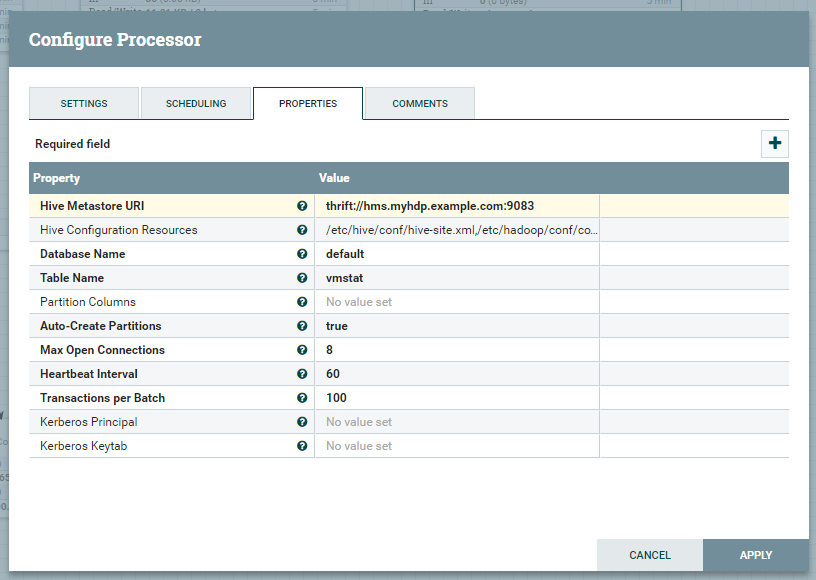This screenshot has width=816, height=580.
Task: Open help for Heartbeat Interval
Action: pyautogui.click(x=302, y=373)
